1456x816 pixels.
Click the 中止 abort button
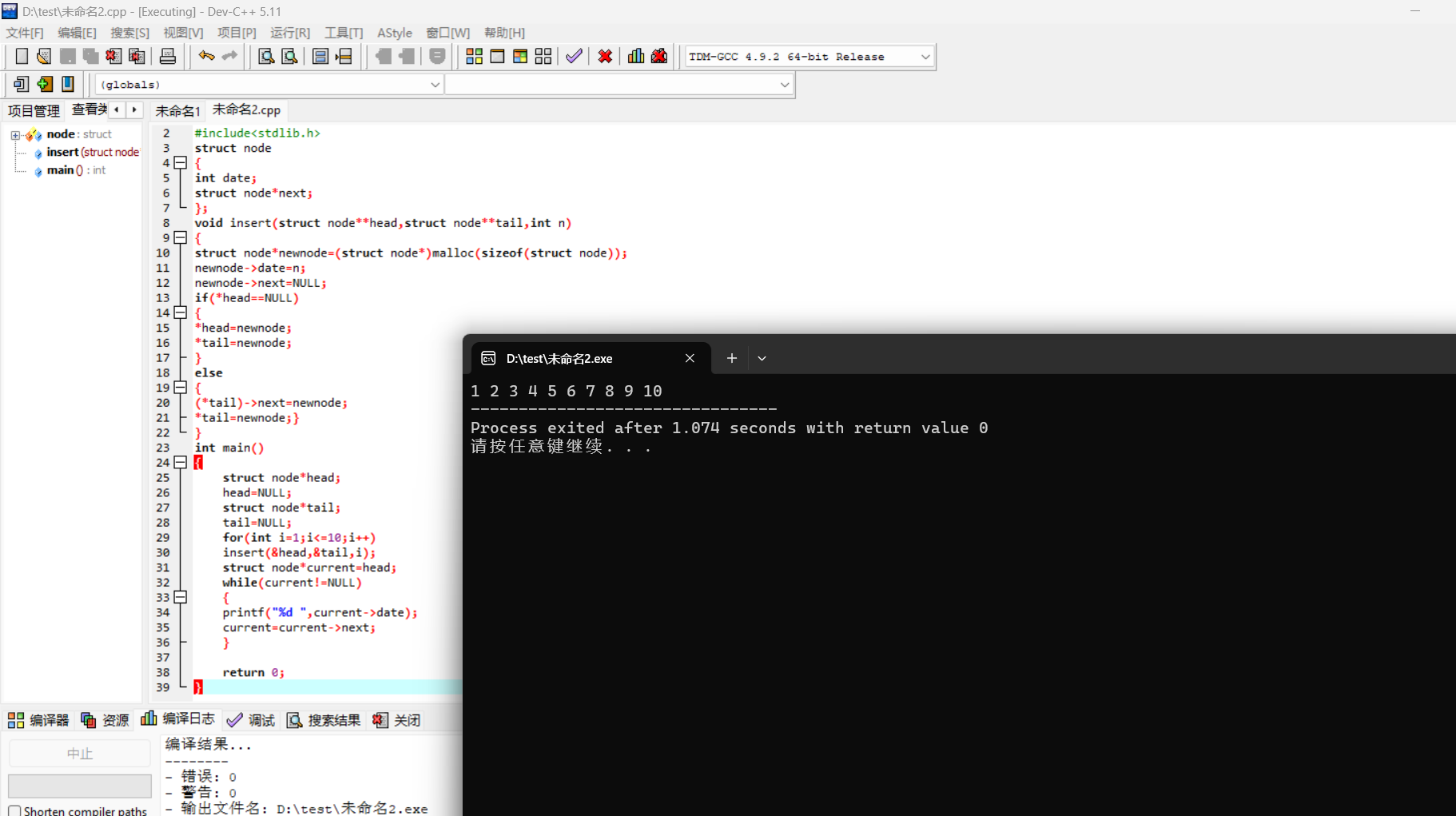coord(80,754)
